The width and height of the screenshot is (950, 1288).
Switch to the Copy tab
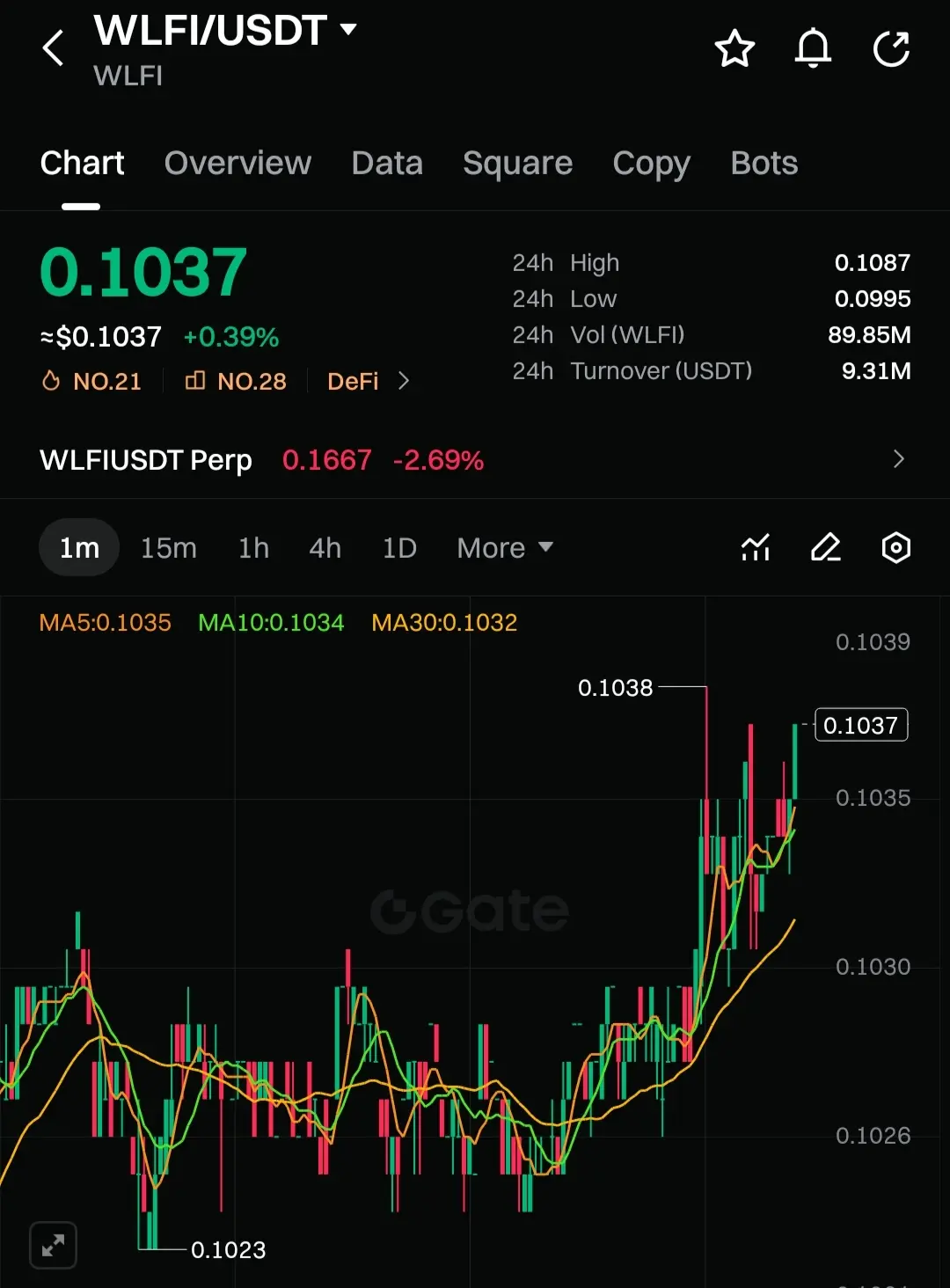[651, 164]
